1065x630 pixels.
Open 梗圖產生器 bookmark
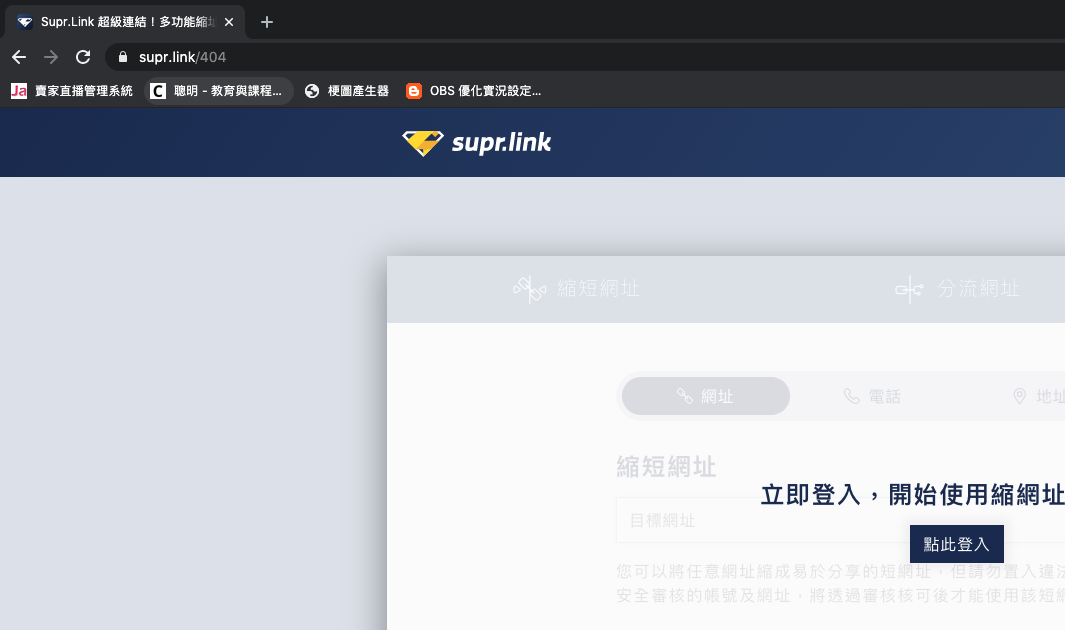pyautogui.click(x=347, y=91)
